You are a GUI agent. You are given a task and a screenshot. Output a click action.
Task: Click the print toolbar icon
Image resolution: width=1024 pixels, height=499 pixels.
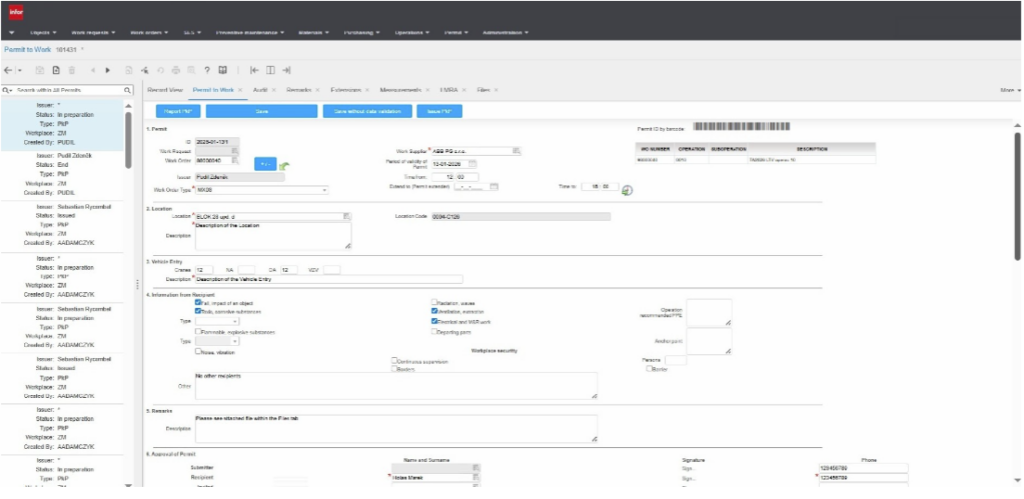(176, 70)
